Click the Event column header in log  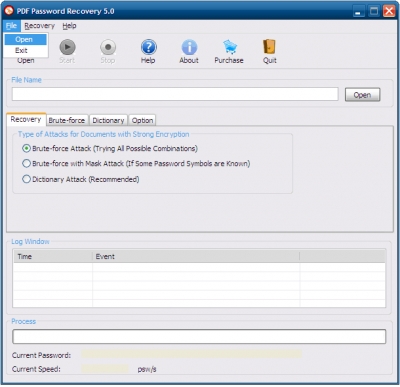[x=196, y=256]
